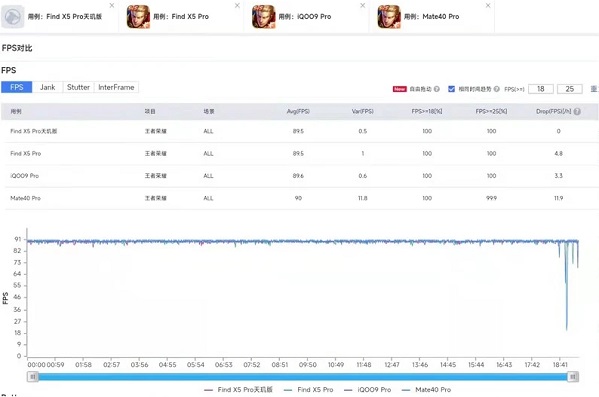The width and height of the screenshot is (599, 397).
Task: Click the Find X5 Pro天玑版 table row name
Action: pyautogui.click(x=34, y=131)
